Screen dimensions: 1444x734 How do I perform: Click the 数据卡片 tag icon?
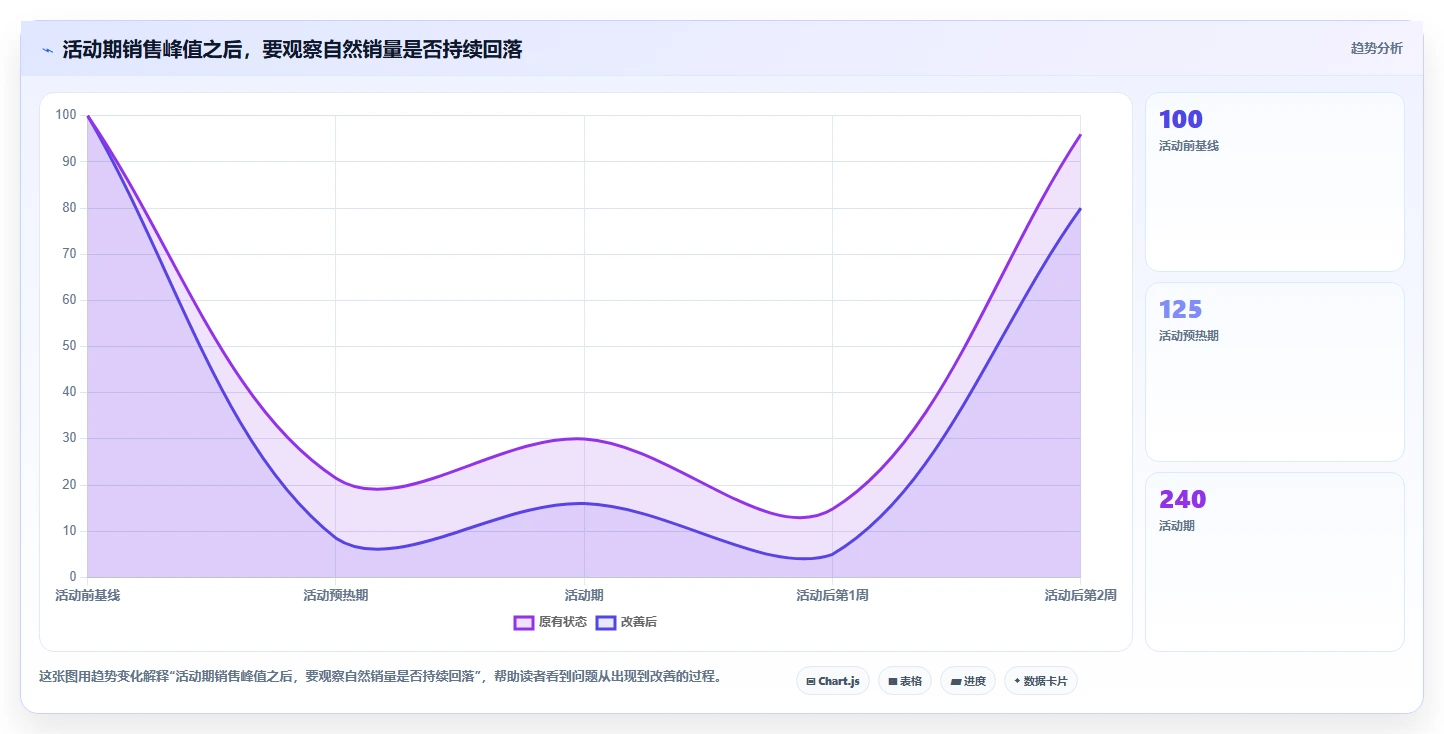pos(1017,681)
